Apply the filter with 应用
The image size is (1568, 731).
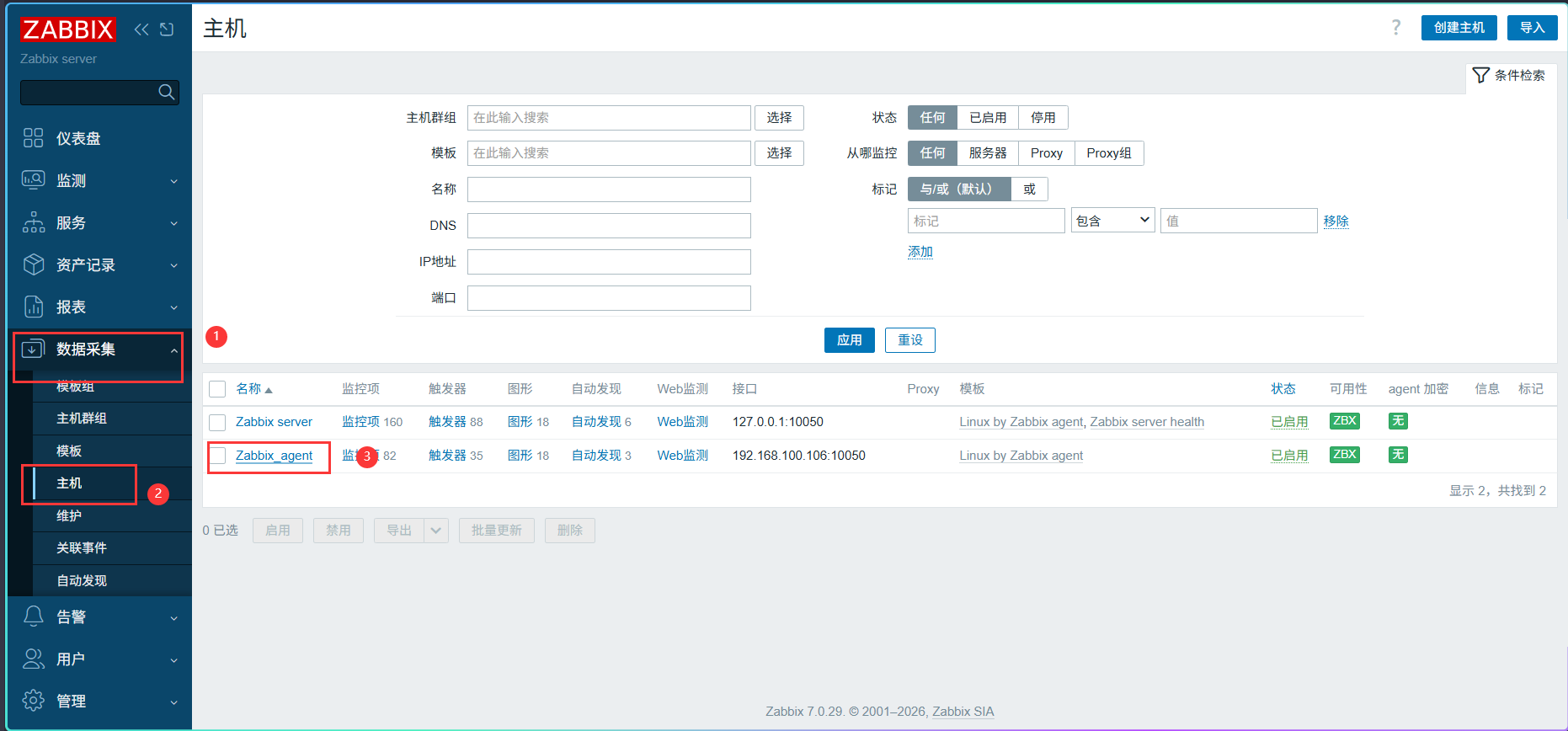(850, 340)
